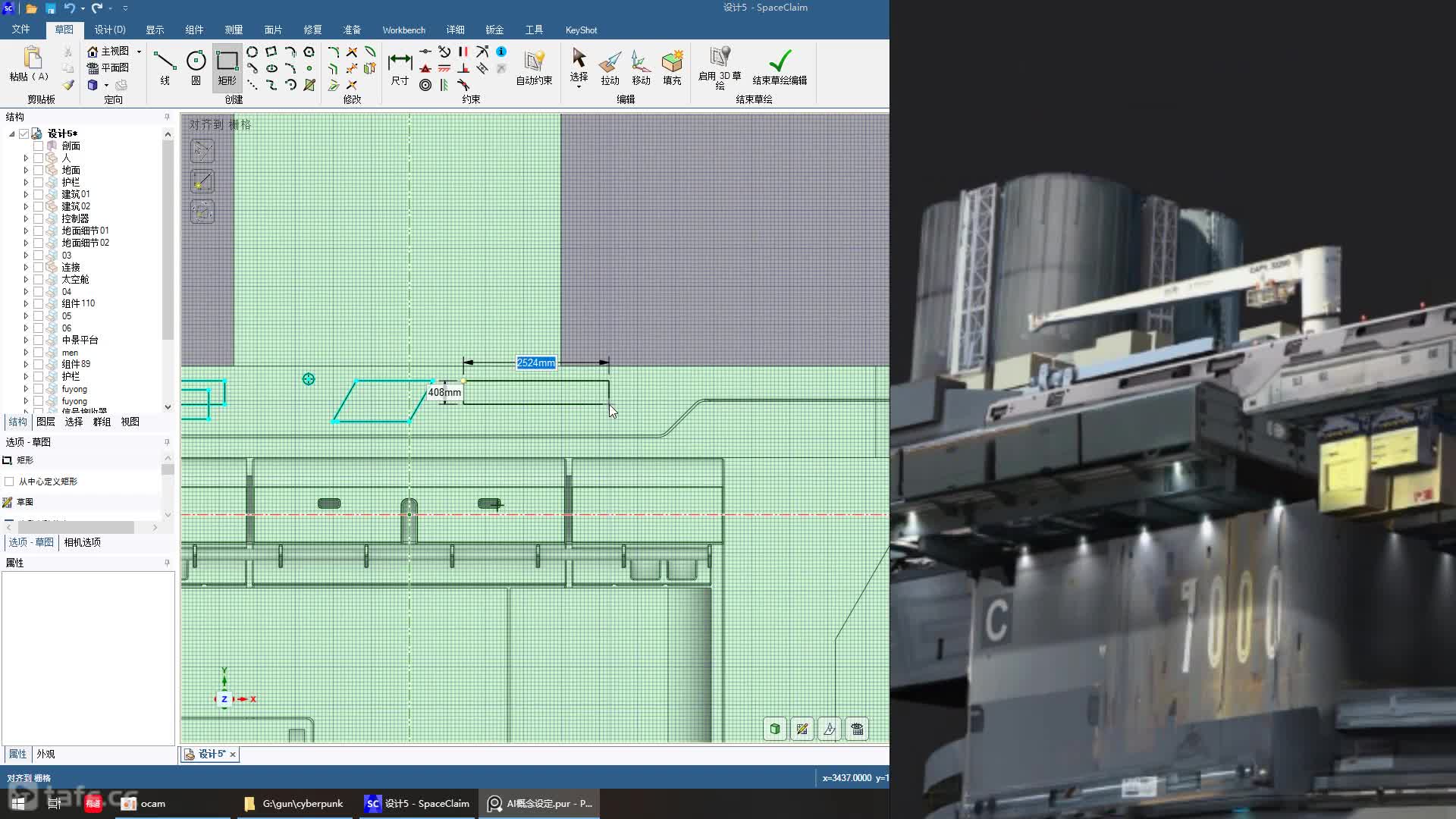
Task: Toggle checkbox for 中景平台
Action: coord(38,340)
